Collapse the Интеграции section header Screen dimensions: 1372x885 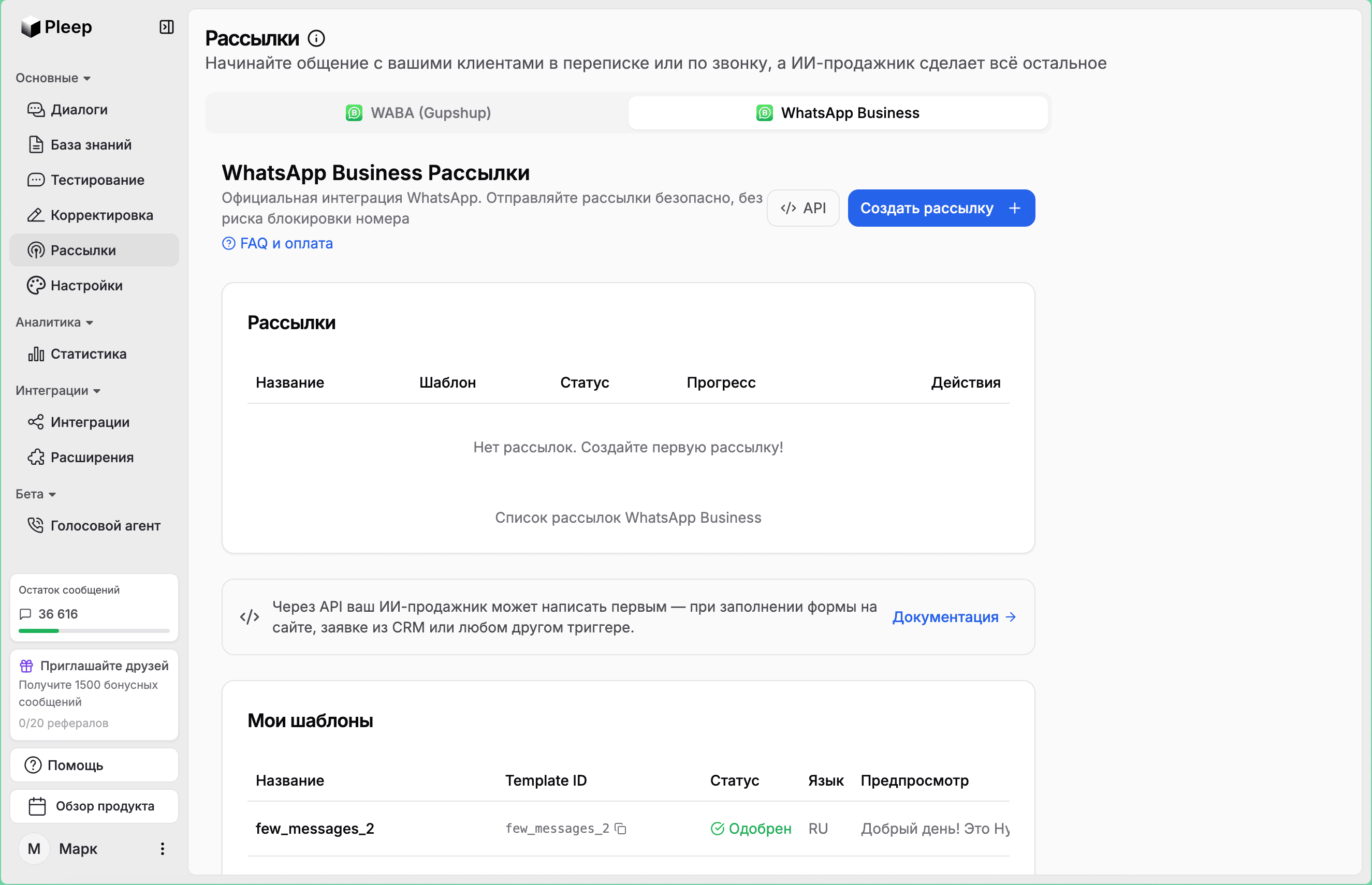point(58,391)
